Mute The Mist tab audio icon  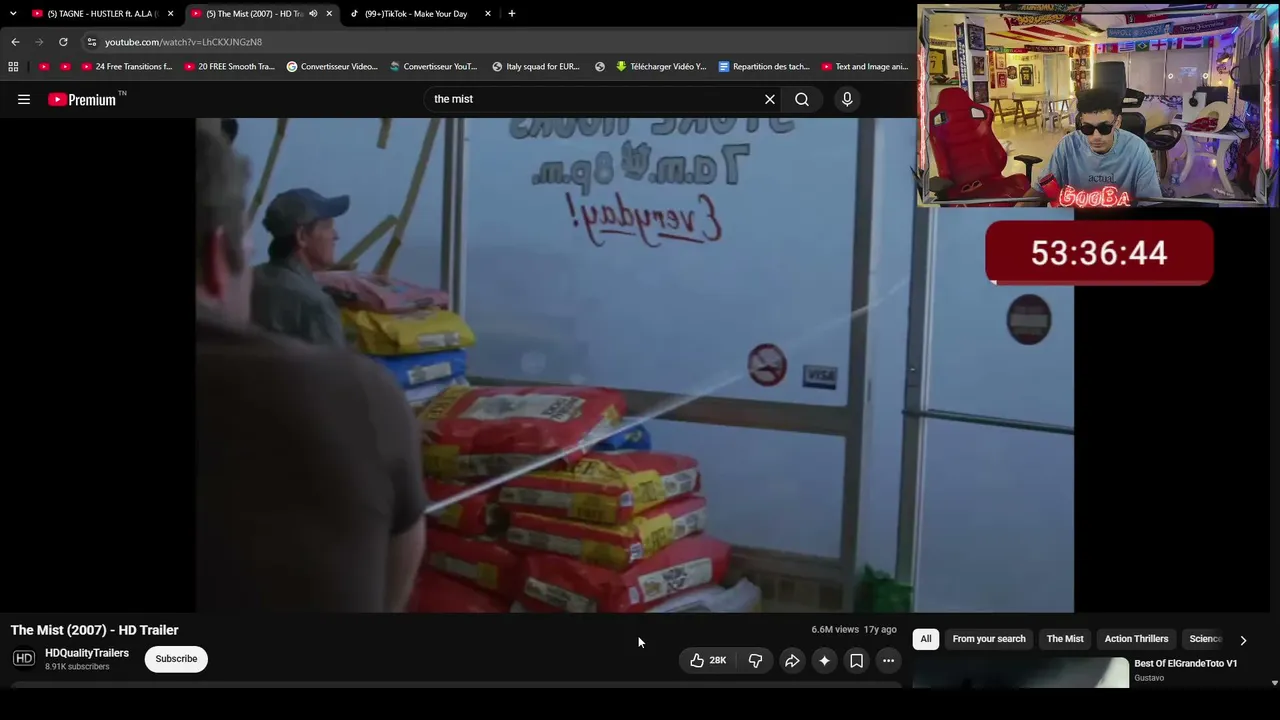point(313,14)
